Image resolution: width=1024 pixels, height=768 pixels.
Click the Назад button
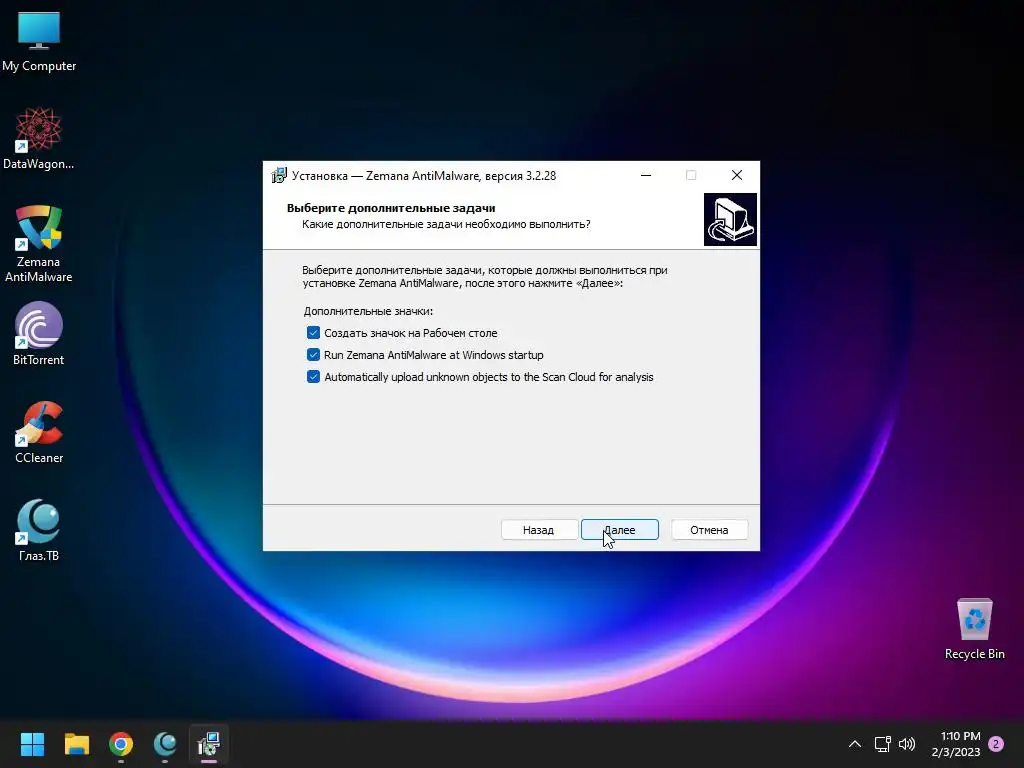tap(539, 530)
